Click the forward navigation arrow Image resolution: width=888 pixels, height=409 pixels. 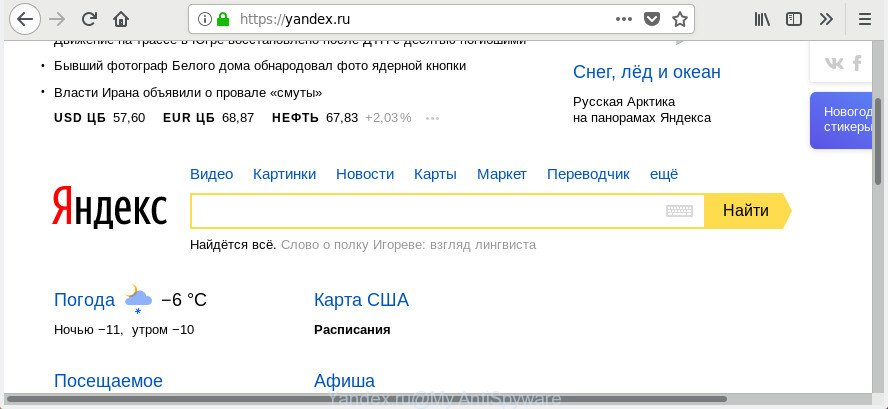(57, 19)
